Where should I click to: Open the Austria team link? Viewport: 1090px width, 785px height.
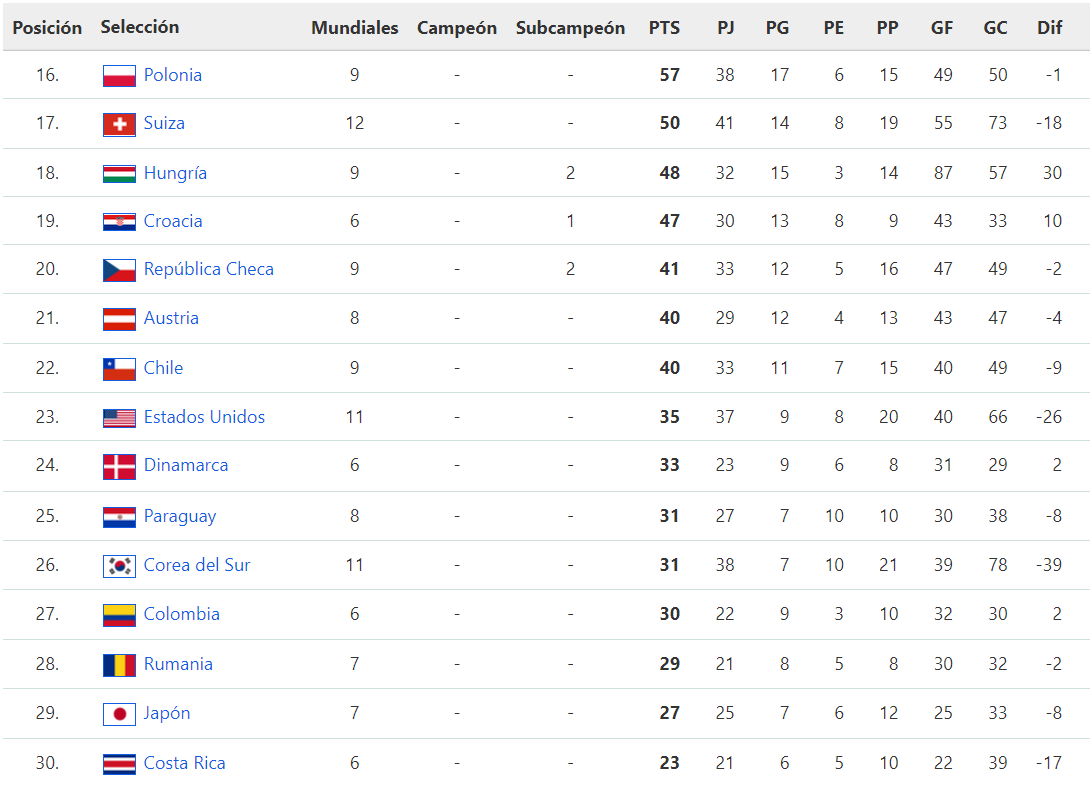pyautogui.click(x=171, y=318)
